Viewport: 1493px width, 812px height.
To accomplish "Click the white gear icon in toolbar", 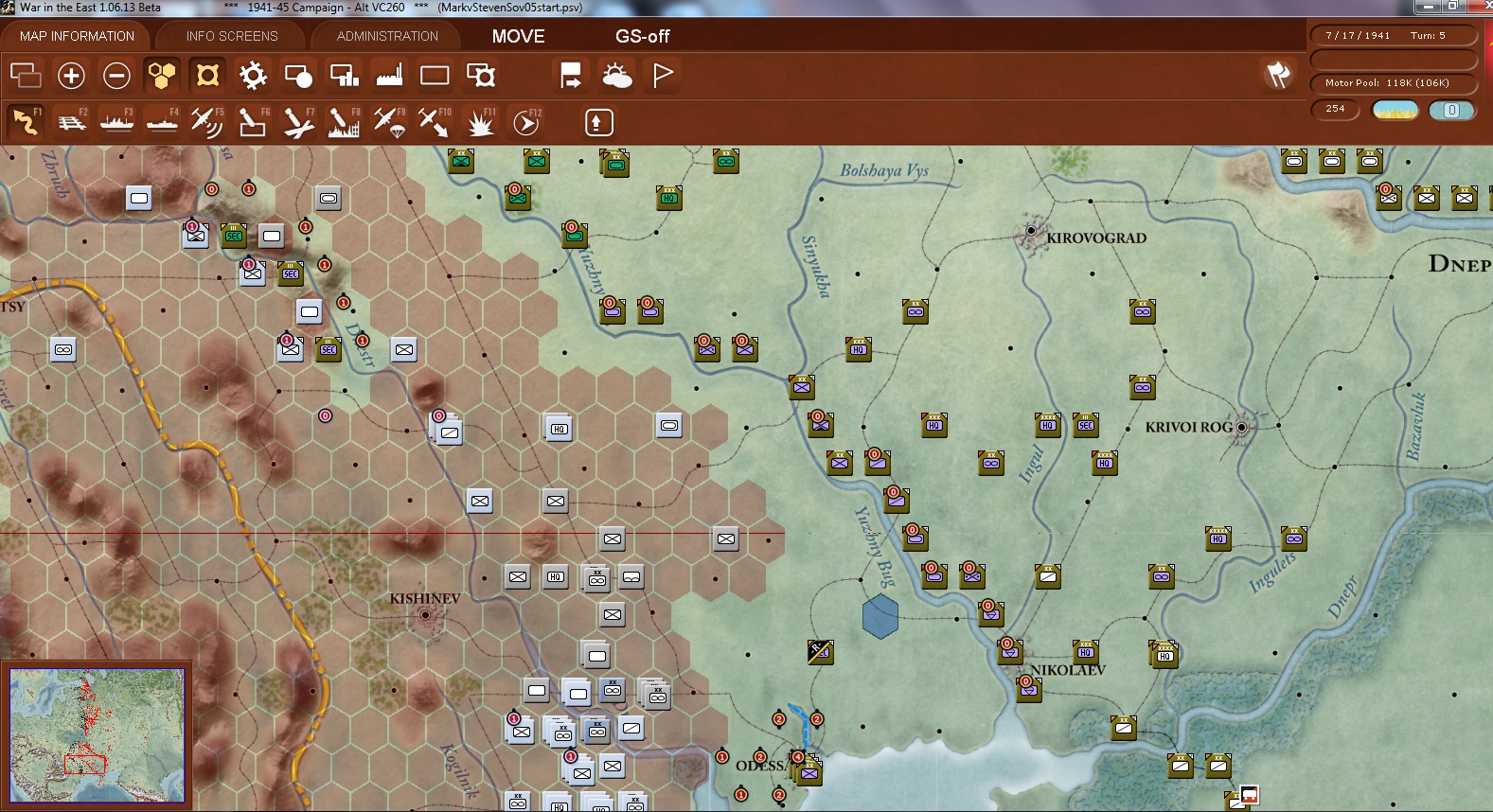I will [253, 75].
